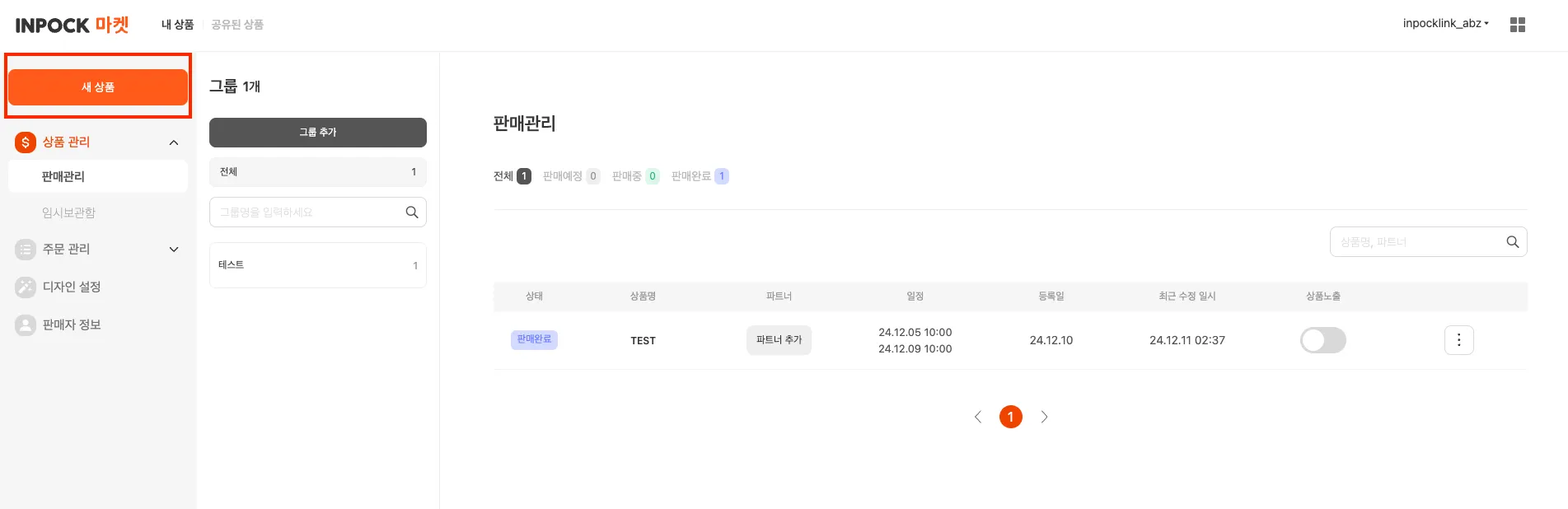
Task: Click the 상품명, 파트너 search input field
Action: click(x=1416, y=242)
